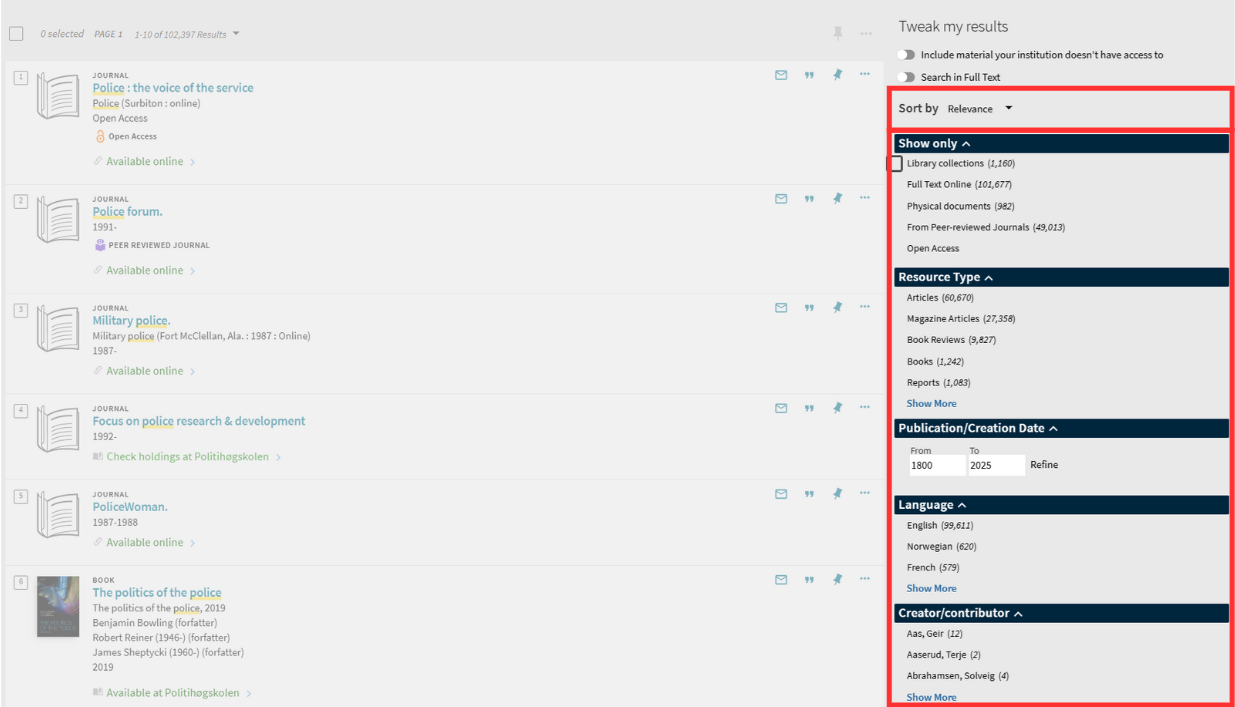Filter by Magazine Articles
Image resolution: width=1235 pixels, height=707 pixels.
point(960,318)
